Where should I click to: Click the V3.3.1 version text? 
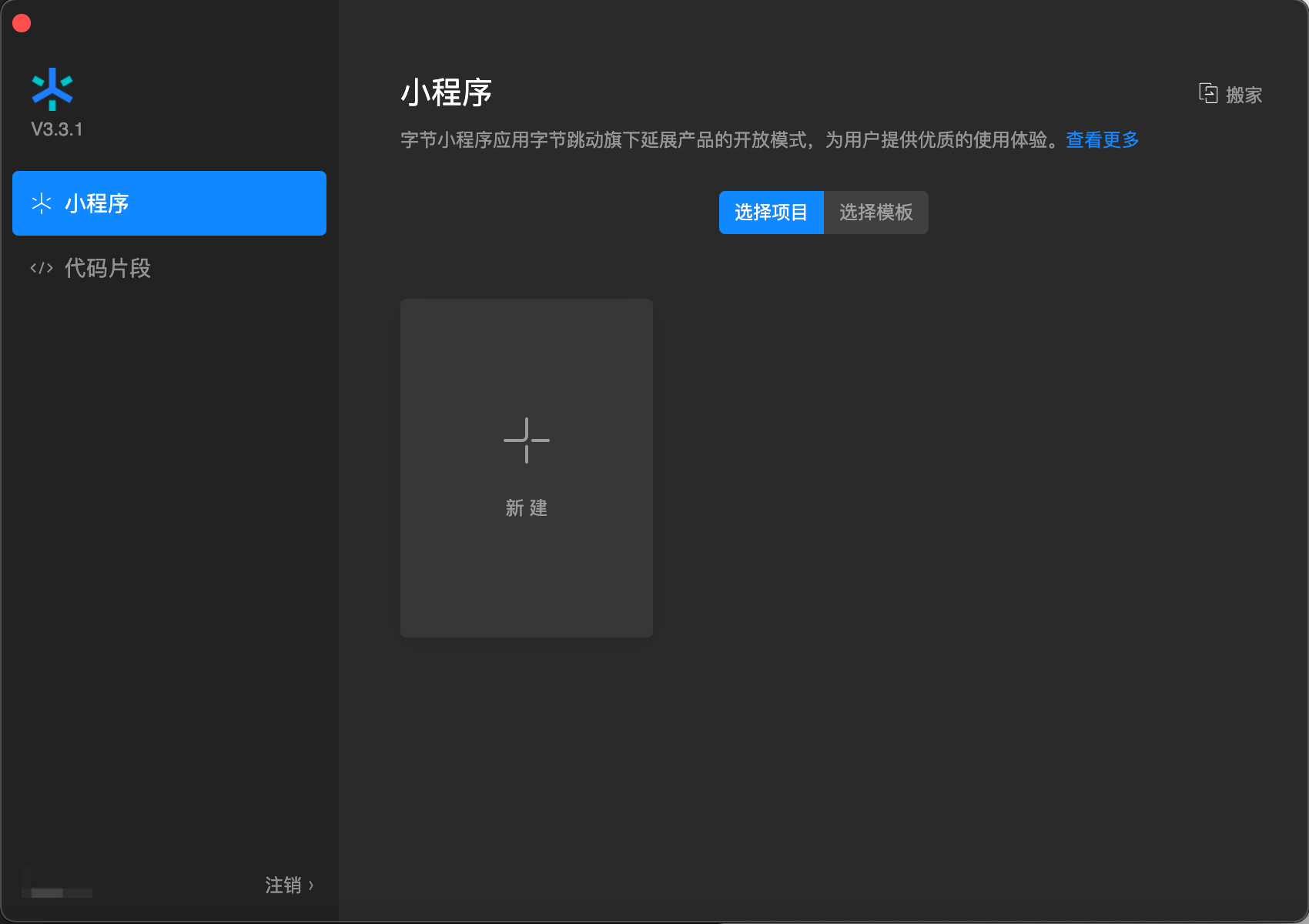57,129
